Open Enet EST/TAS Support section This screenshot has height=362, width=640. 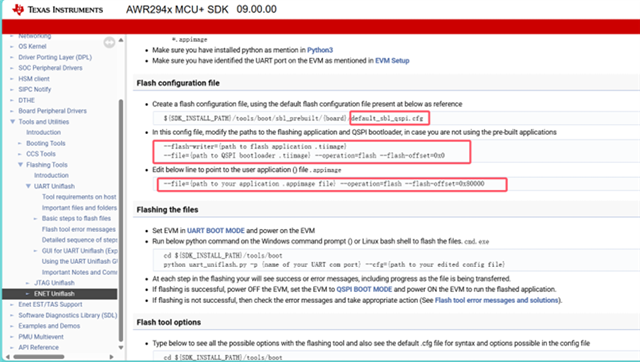pyautogui.click(x=50, y=304)
